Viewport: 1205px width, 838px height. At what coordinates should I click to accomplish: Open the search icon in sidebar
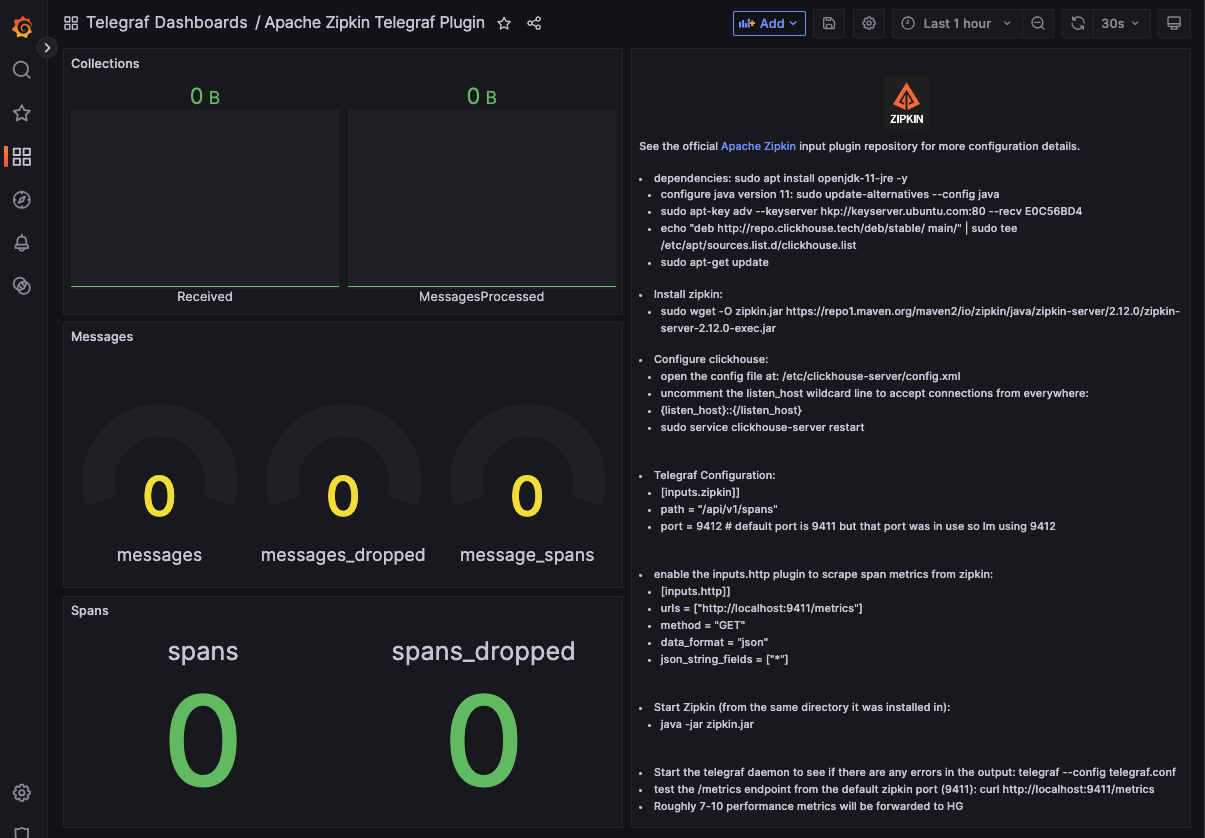click(22, 70)
